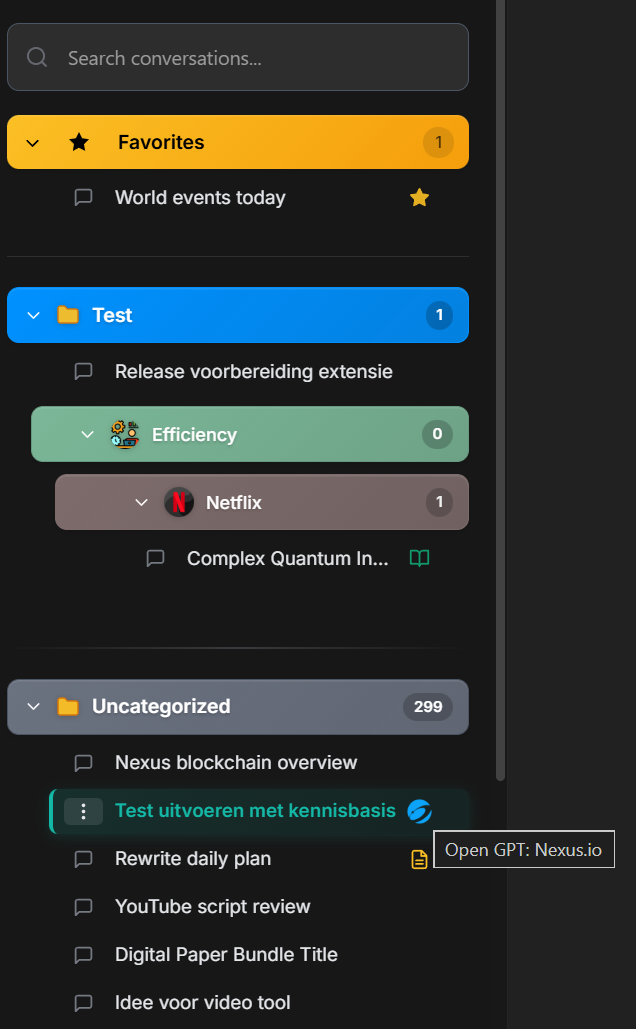Click the yellow document icon beside Rewrite daily plan
Screen dimensions: 636x1029
[419, 858]
